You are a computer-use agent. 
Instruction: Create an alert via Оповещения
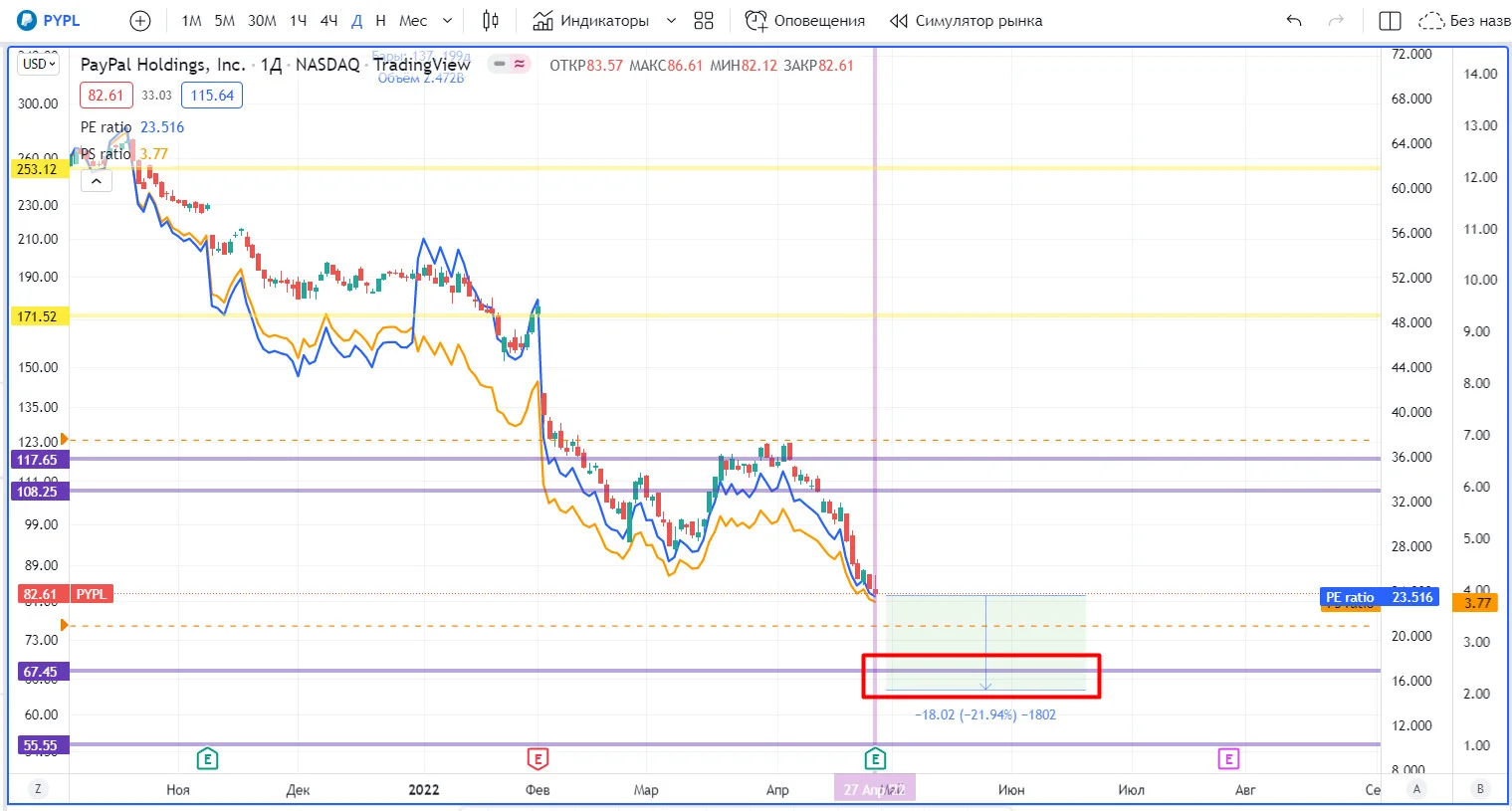[x=805, y=20]
